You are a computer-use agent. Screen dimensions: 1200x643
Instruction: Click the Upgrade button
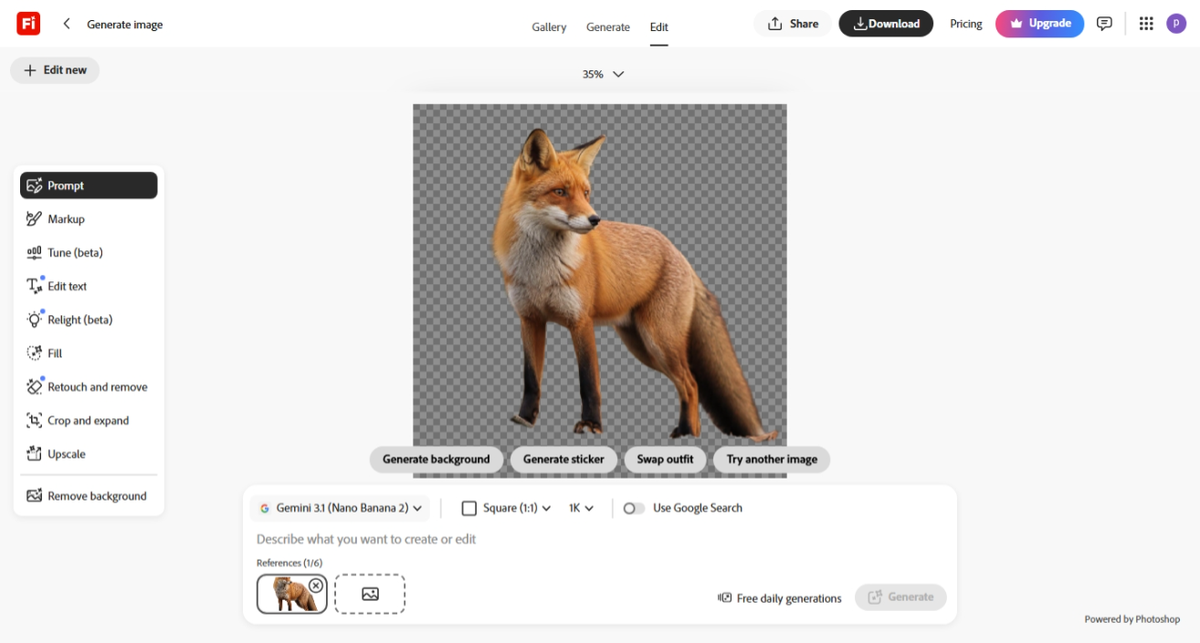coord(1040,24)
